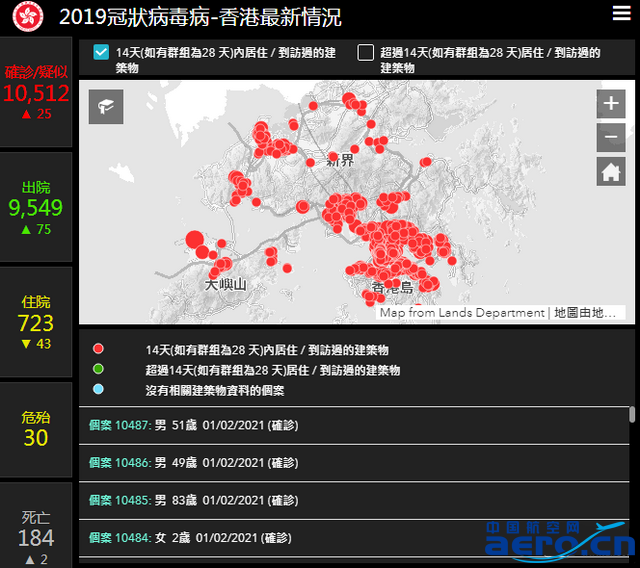The image size is (640, 568).
Task: Click the case list scrollbar
Action: pos(632,414)
